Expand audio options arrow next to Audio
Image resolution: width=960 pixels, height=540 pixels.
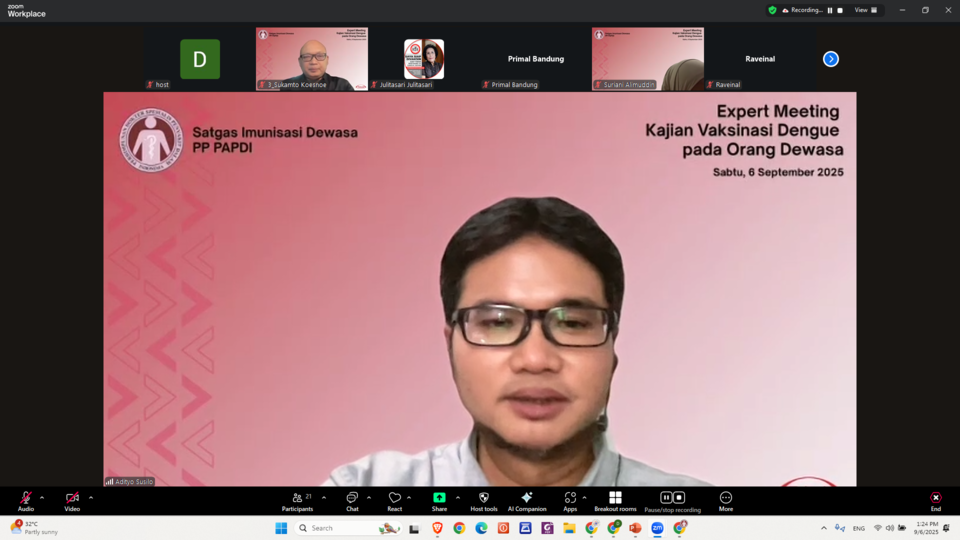click(42, 497)
